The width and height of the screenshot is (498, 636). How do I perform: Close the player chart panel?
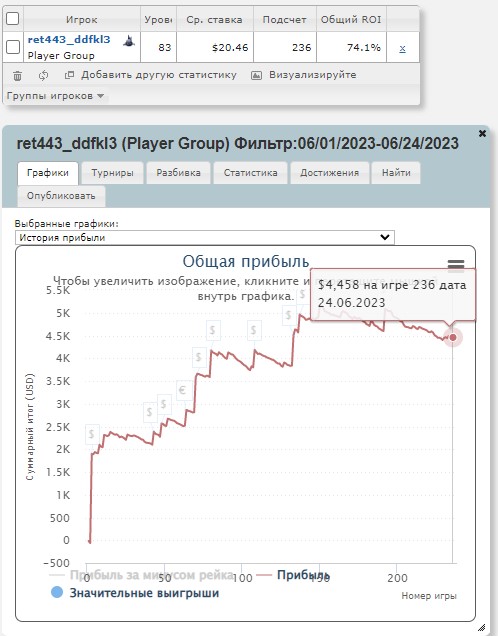point(482,133)
